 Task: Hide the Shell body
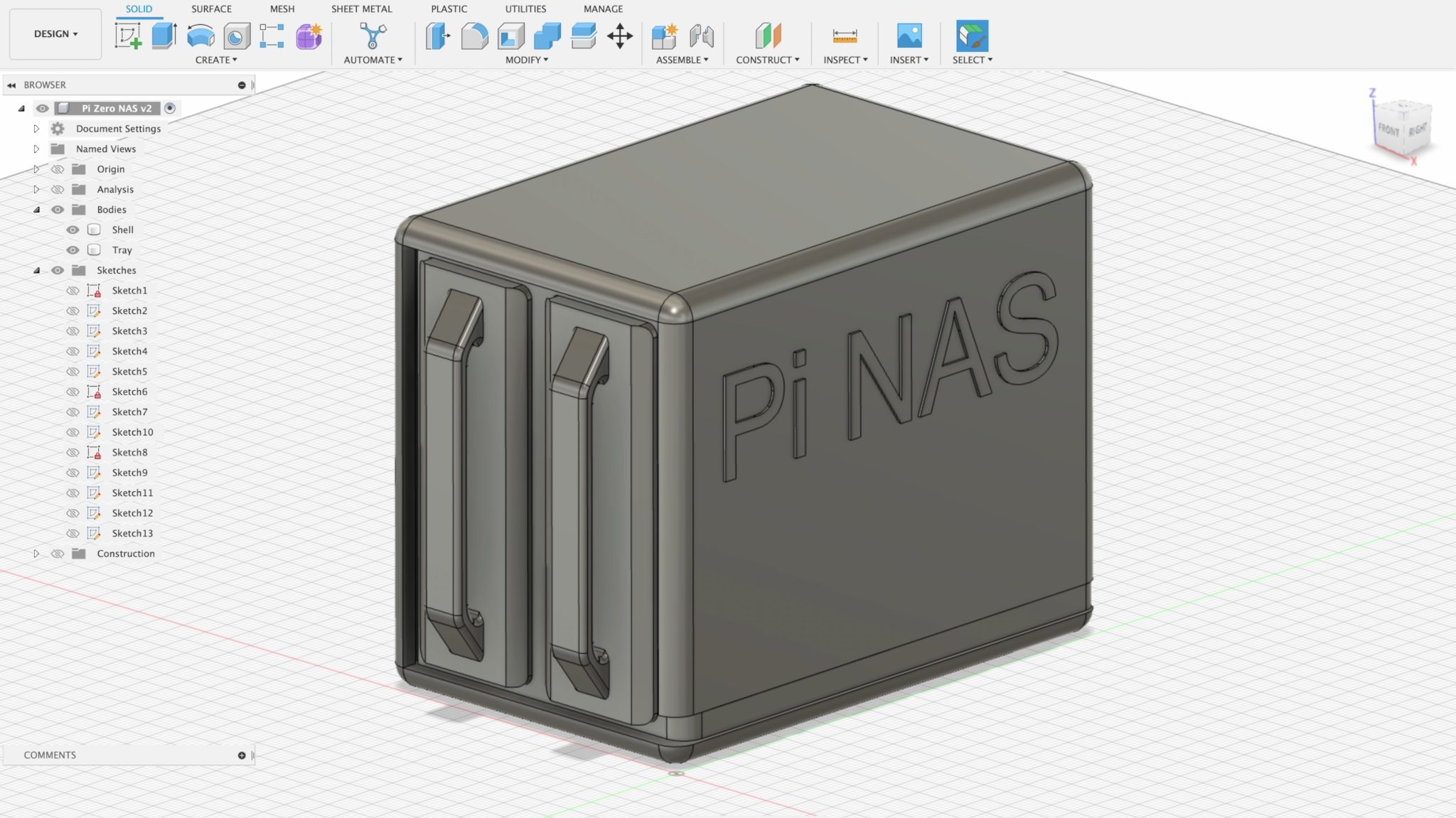[x=73, y=230]
